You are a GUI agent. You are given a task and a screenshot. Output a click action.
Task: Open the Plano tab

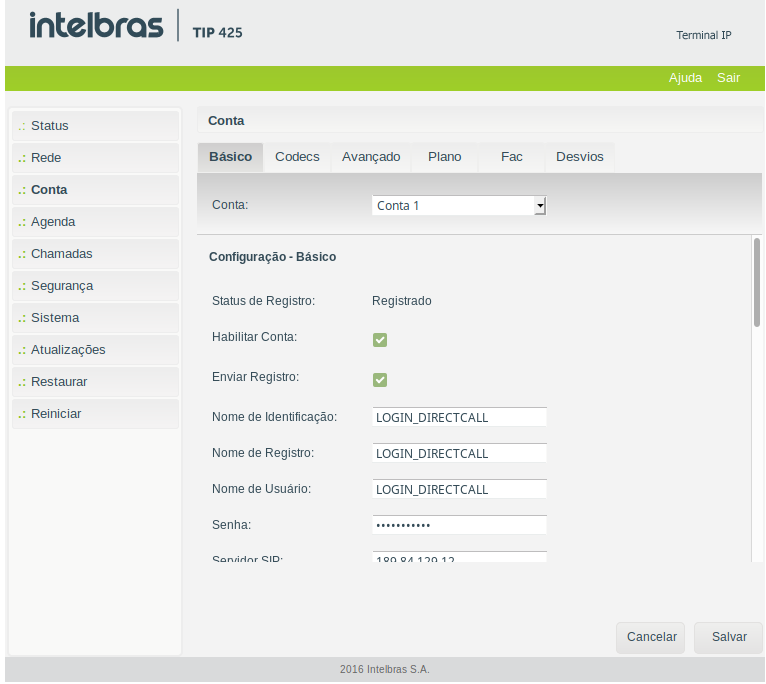pos(445,157)
